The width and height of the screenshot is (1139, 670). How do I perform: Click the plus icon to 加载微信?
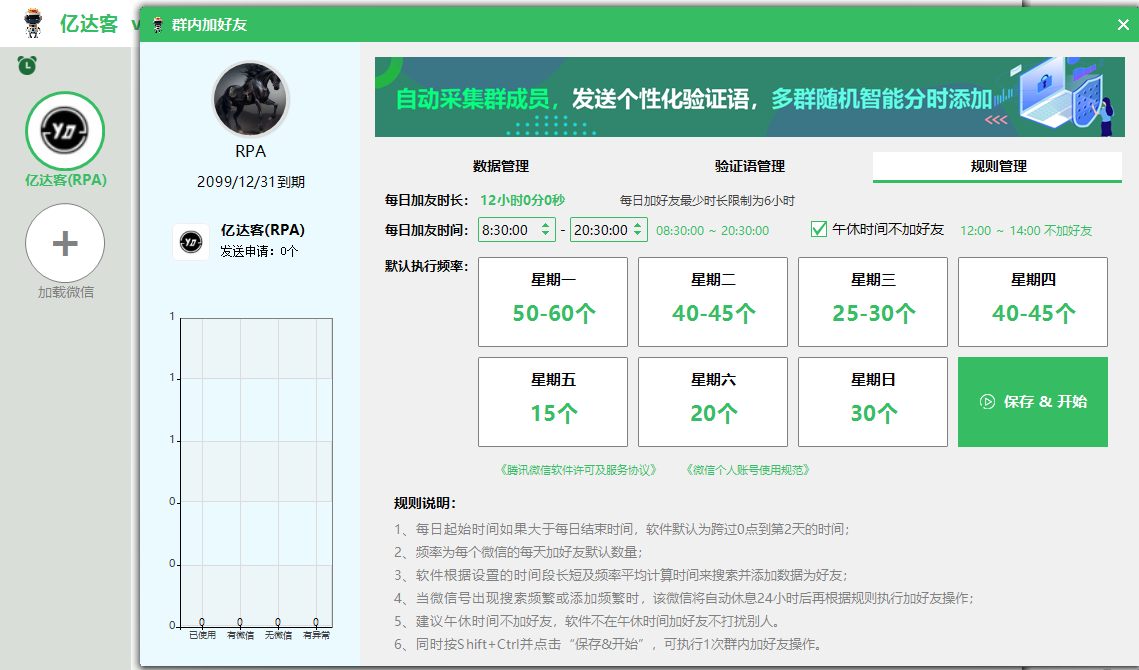coord(65,243)
